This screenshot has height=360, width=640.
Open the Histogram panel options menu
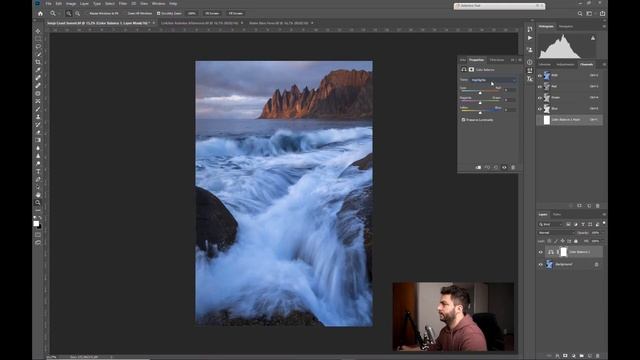604,27
